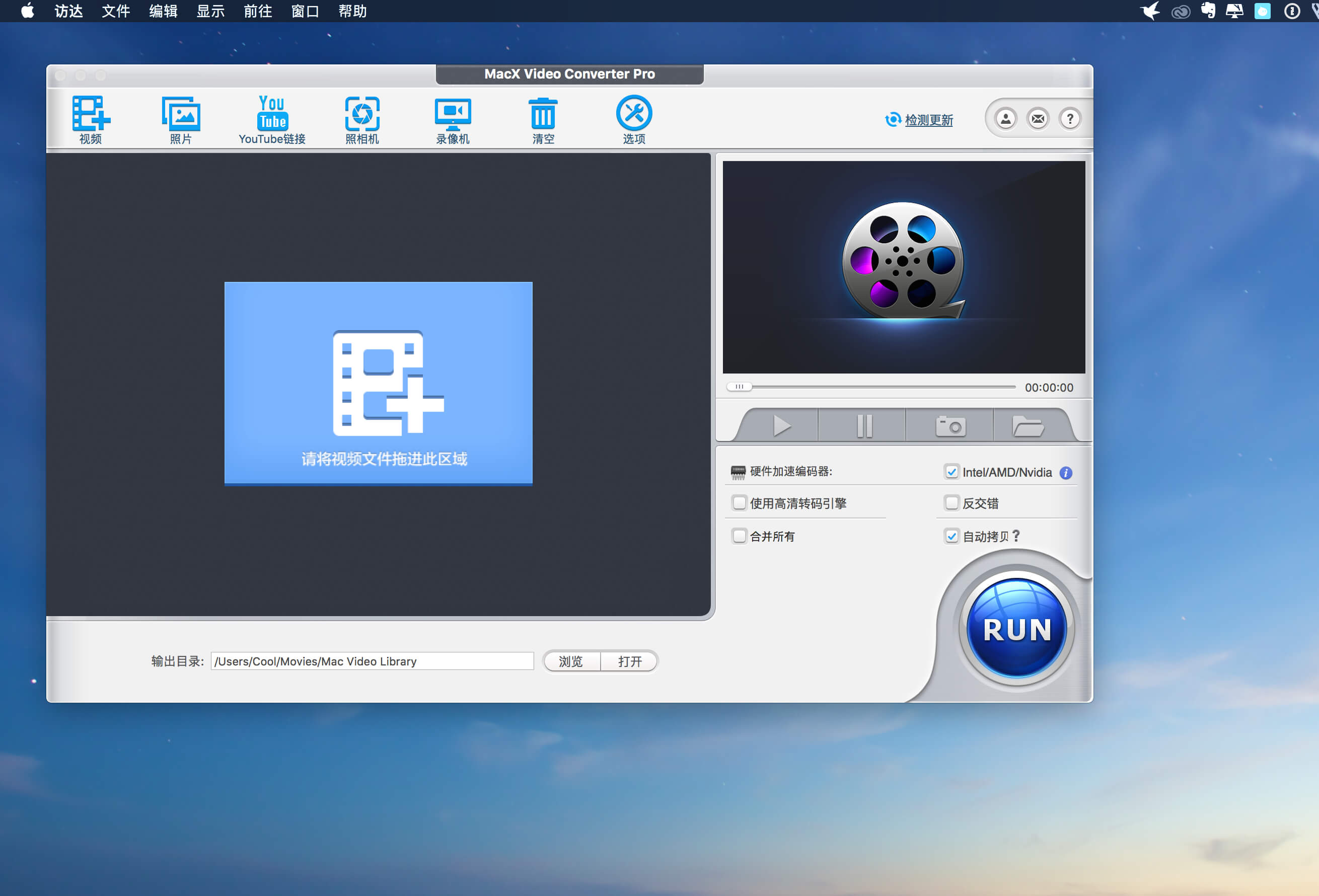Open help with the question mark icon

pos(1070,119)
